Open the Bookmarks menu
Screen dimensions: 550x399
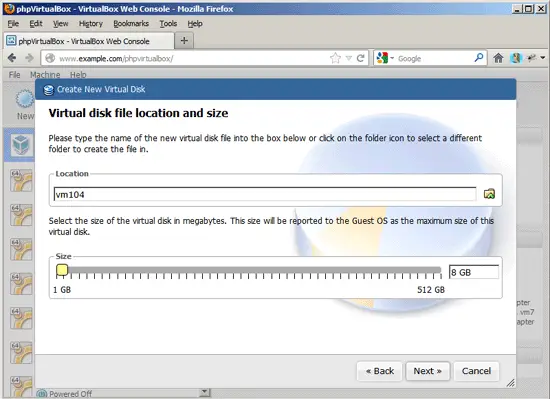coord(131,23)
